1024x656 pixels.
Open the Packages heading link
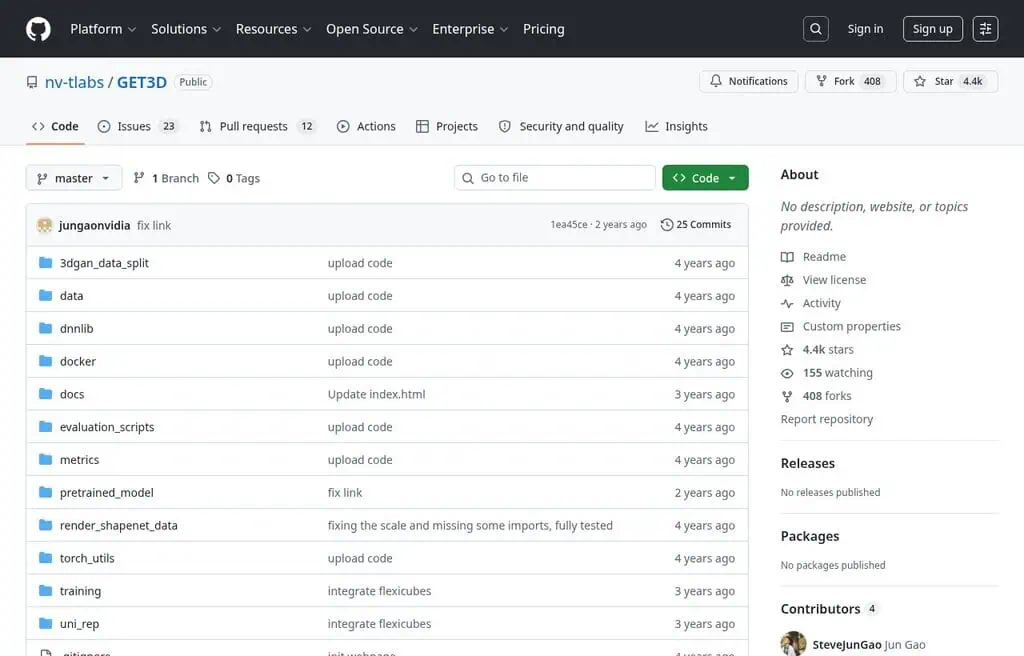tap(810, 536)
